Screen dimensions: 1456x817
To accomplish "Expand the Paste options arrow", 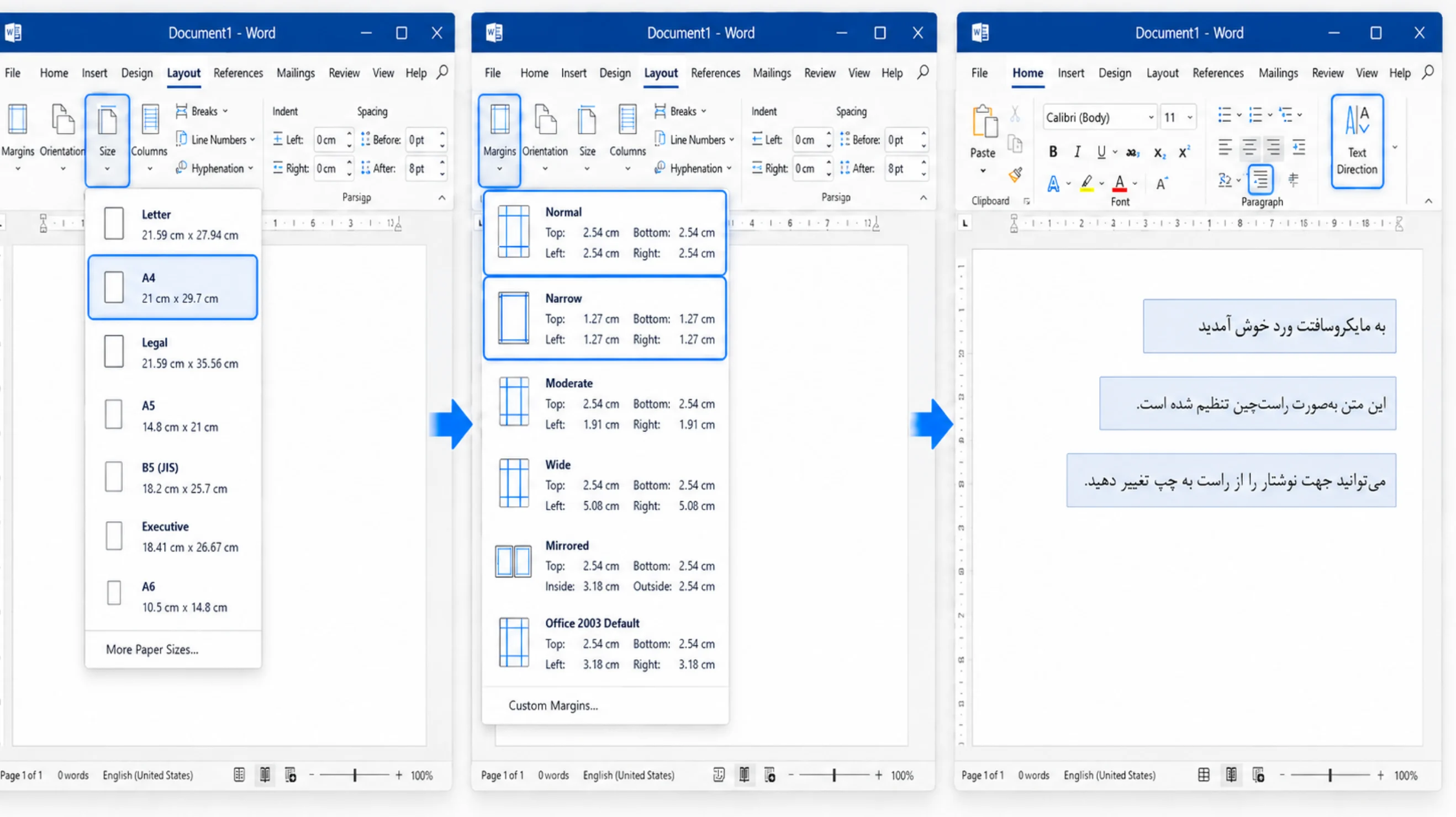I will (x=983, y=171).
